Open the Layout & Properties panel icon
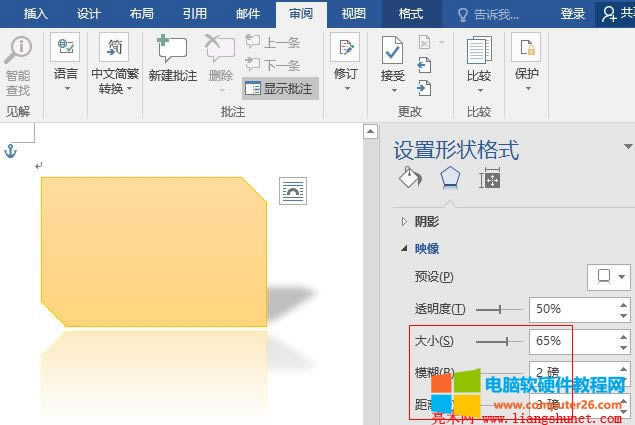The image size is (635, 425). click(490, 179)
